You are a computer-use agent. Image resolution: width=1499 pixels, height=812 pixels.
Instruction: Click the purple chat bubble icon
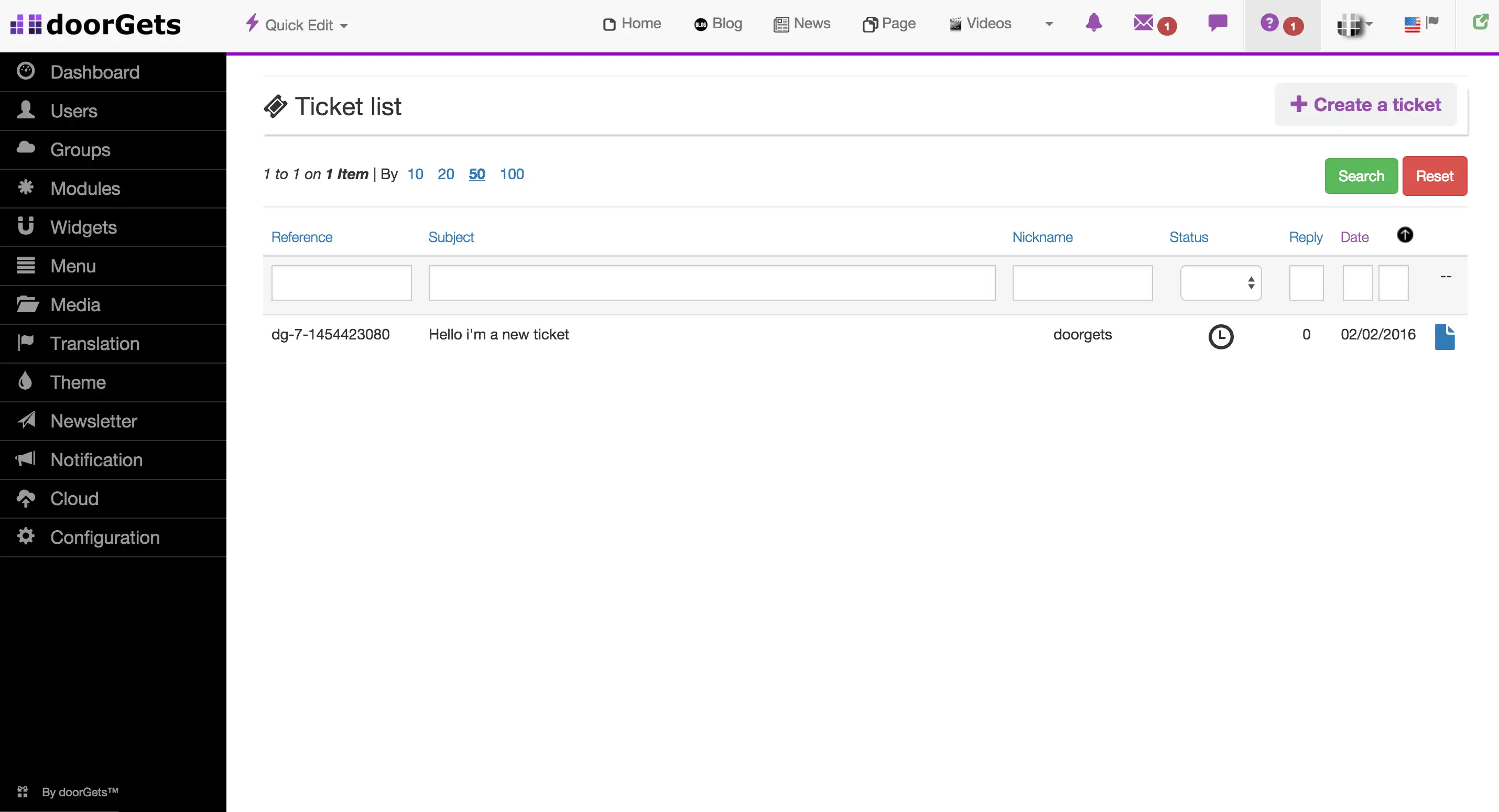click(1218, 23)
